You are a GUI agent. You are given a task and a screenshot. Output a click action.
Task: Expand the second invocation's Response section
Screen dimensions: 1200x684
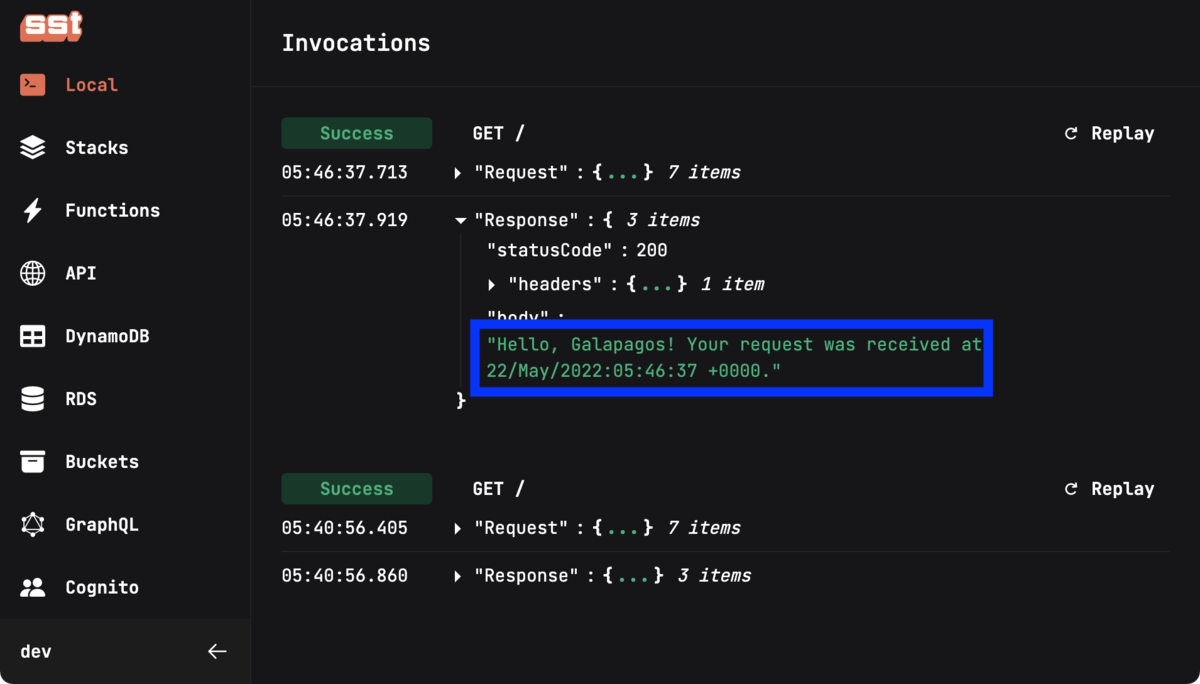457,575
